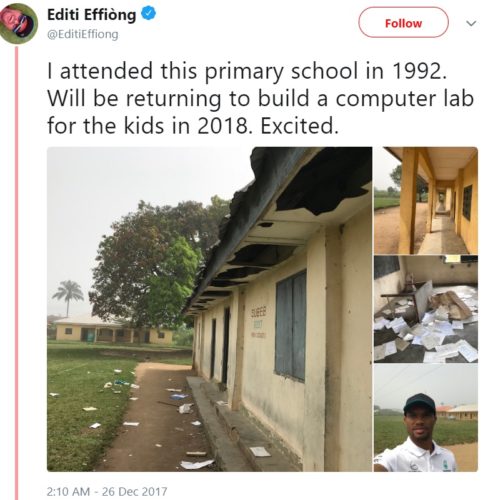
Task: Expand the tweet options chevron
Action: coord(471,23)
